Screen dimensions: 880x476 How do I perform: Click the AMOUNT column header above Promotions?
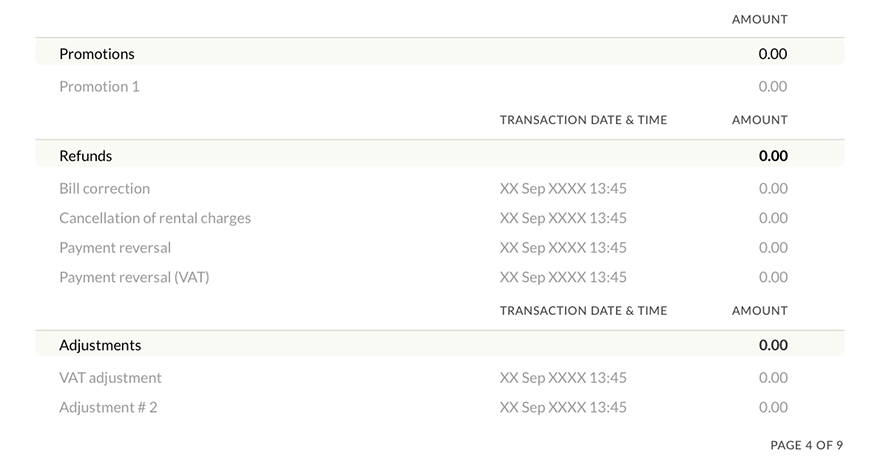pos(759,19)
